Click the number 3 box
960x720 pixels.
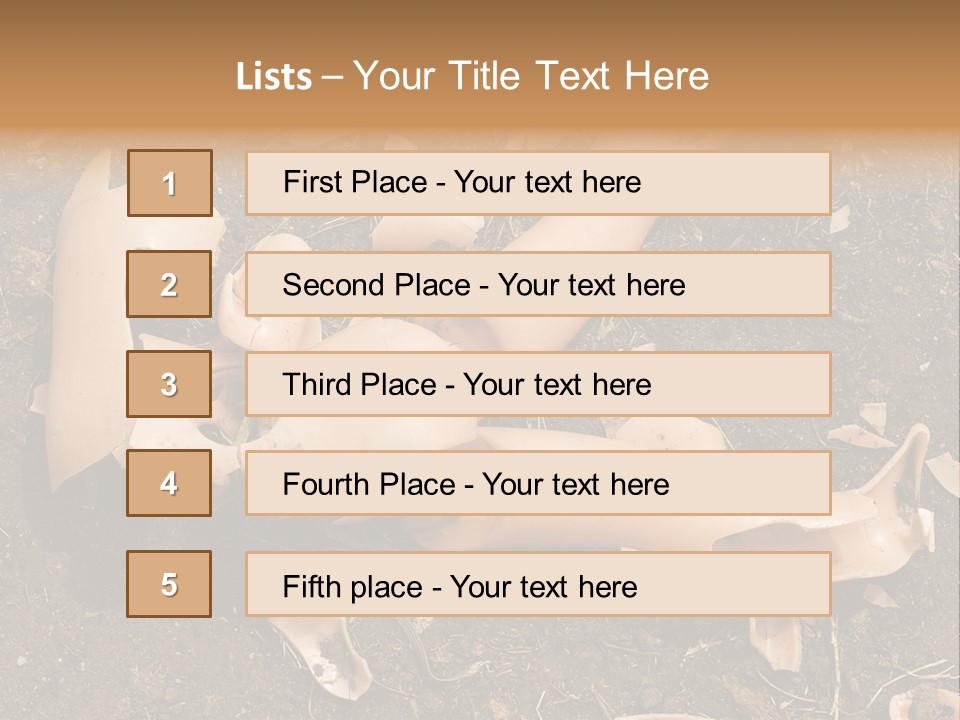pyautogui.click(x=169, y=384)
